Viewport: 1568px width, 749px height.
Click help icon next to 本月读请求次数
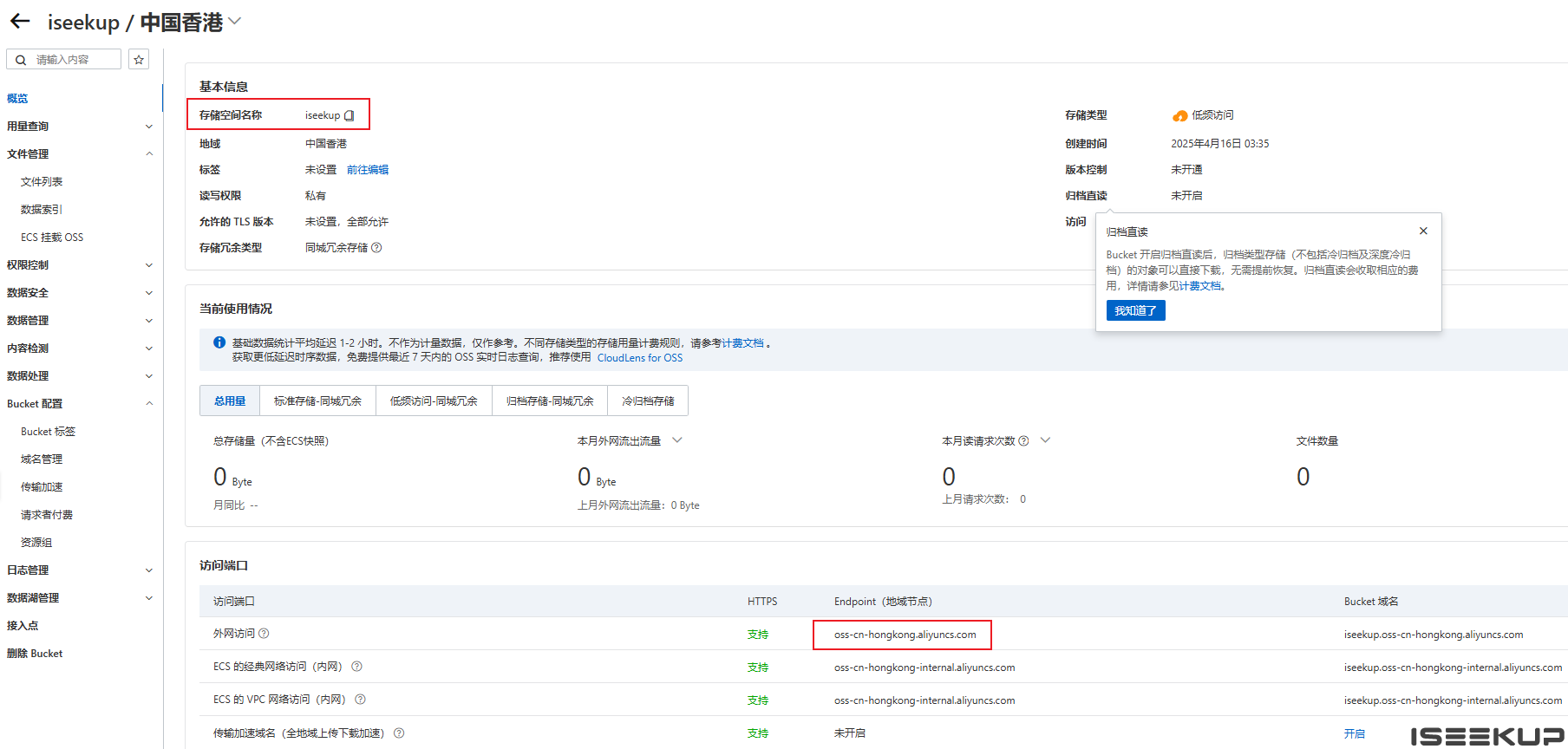click(1023, 441)
